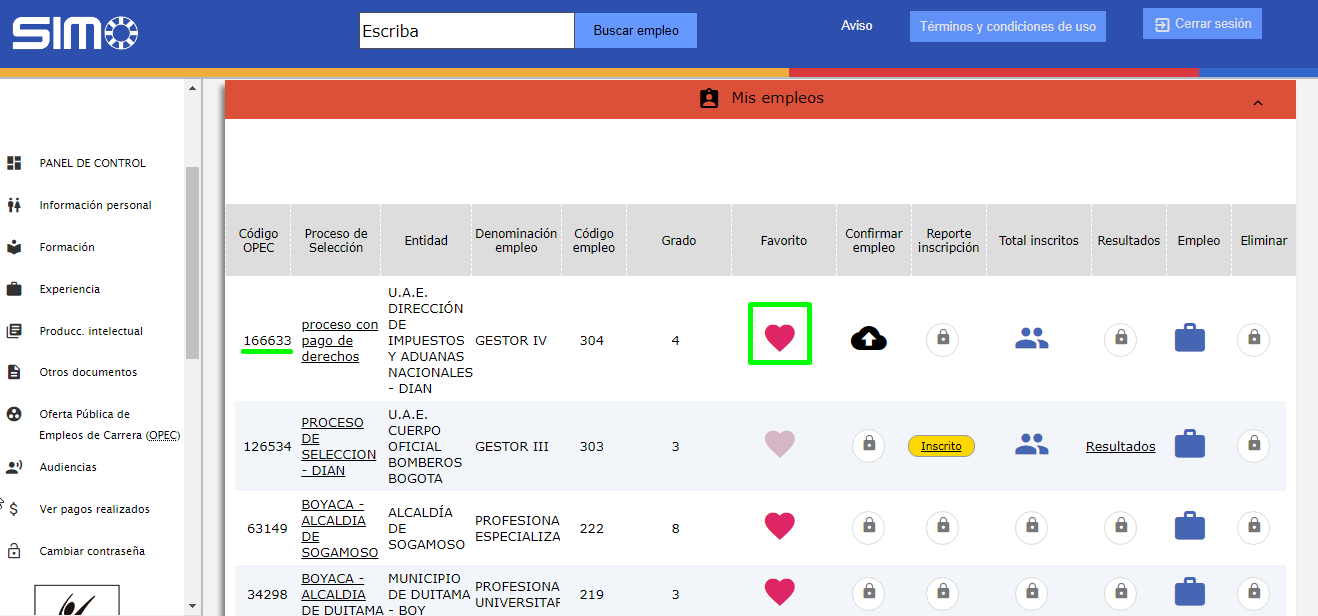Collapse the Mis empleos panel
1318x616 pixels.
tap(1257, 102)
